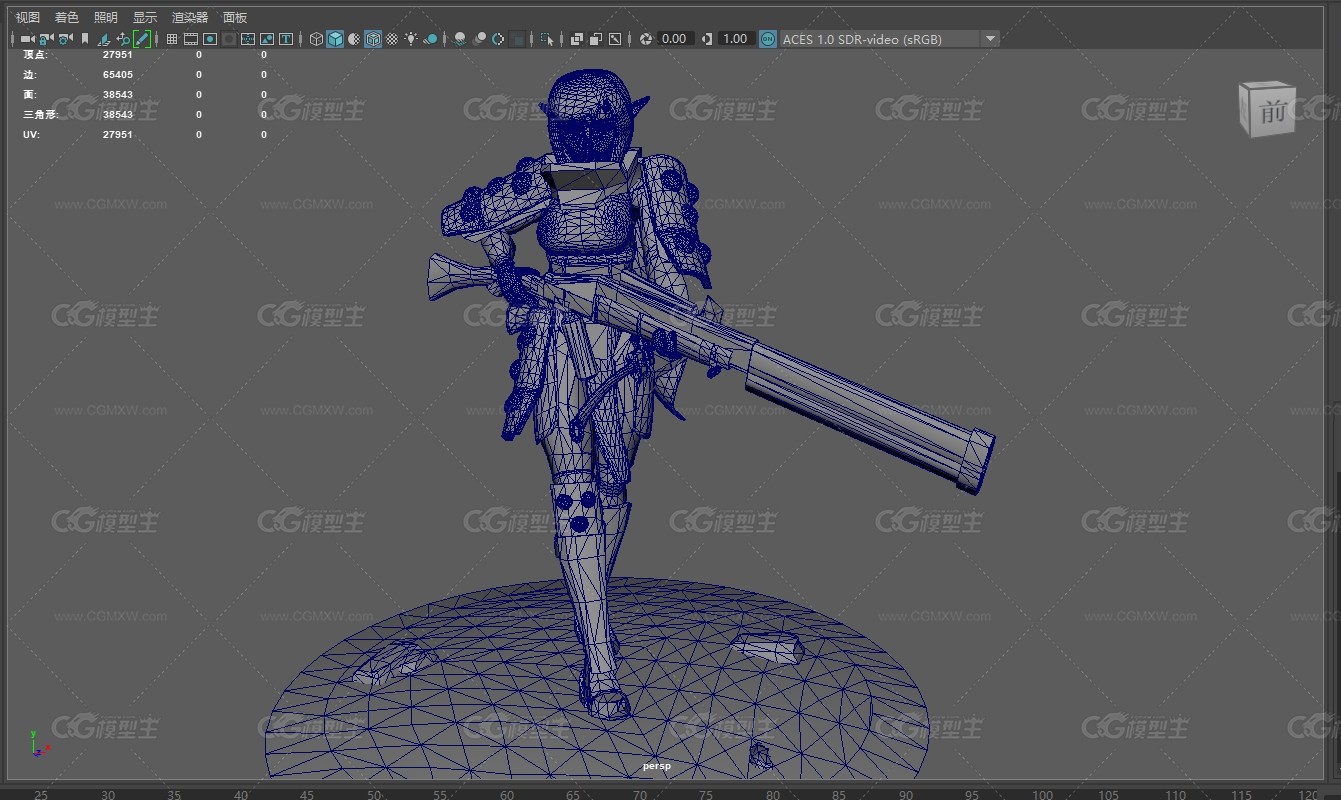This screenshot has height=800, width=1341.
Task: Click the gamma value field 1.00
Action: (736, 39)
